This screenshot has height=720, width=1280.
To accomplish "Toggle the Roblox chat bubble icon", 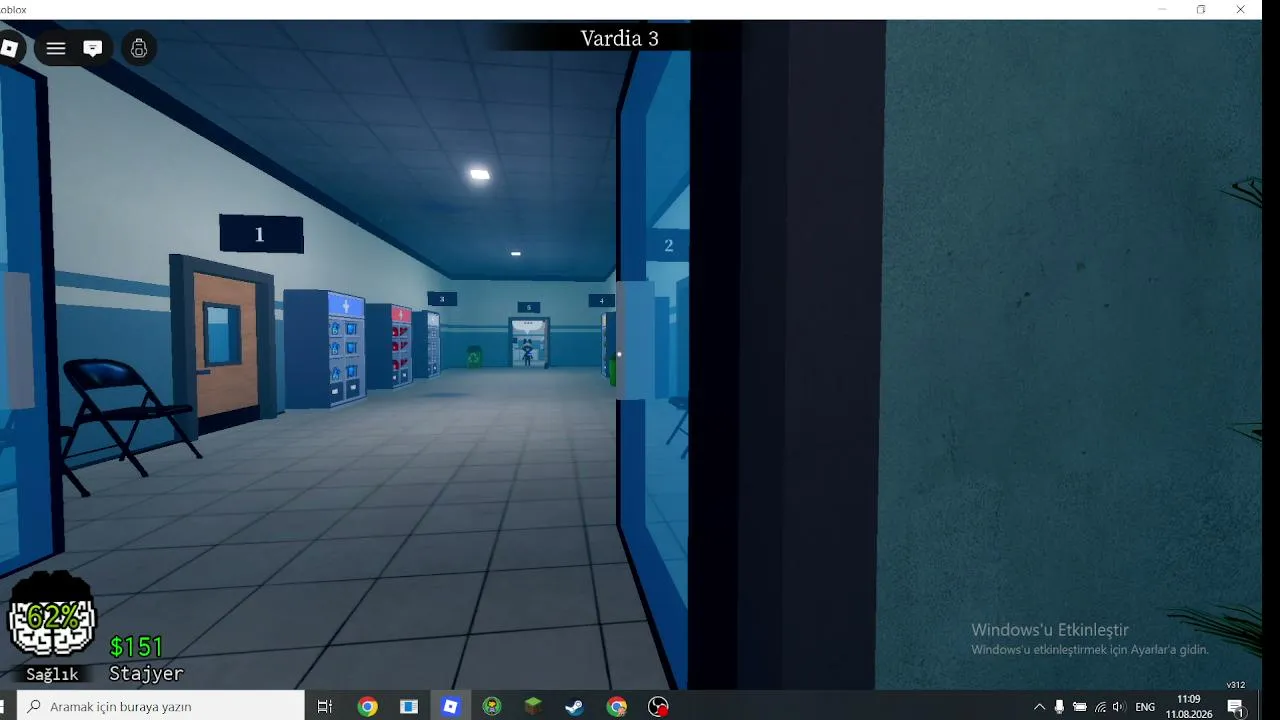I will 93,48.
